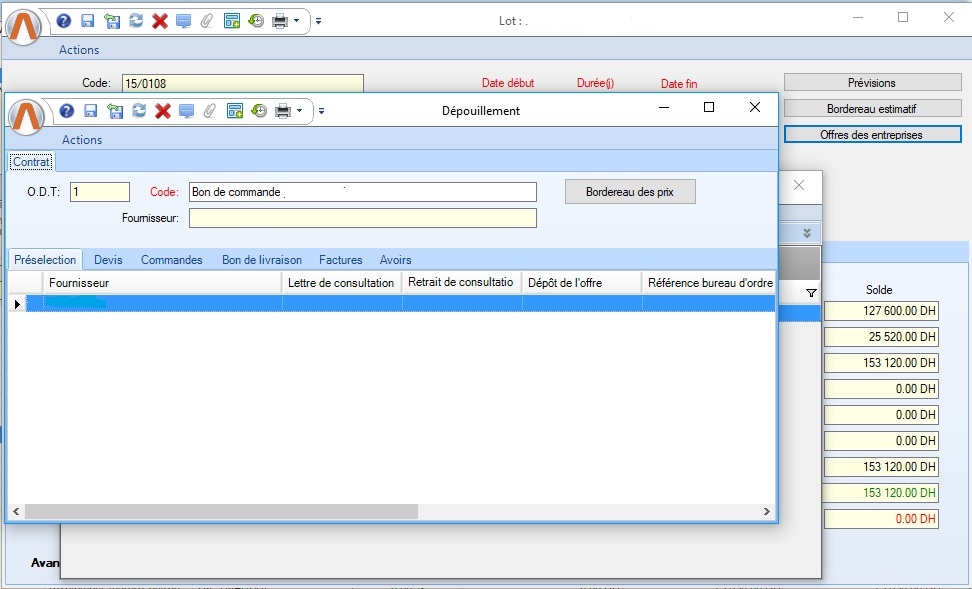Click the Help icon in the Dépouillement toolbar
This screenshot has width=972, height=589.
point(67,111)
